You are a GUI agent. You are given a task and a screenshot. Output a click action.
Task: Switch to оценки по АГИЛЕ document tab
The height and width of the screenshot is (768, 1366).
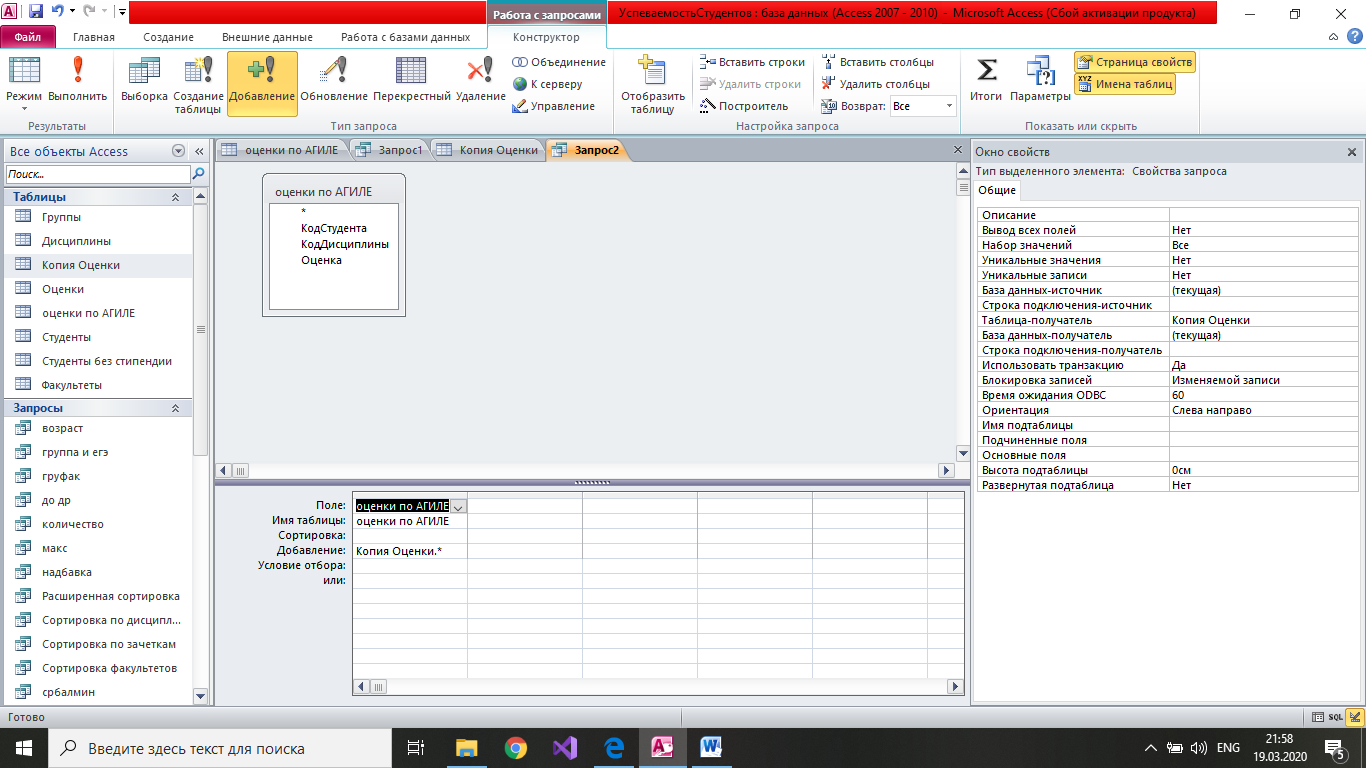pyautogui.click(x=283, y=150)
